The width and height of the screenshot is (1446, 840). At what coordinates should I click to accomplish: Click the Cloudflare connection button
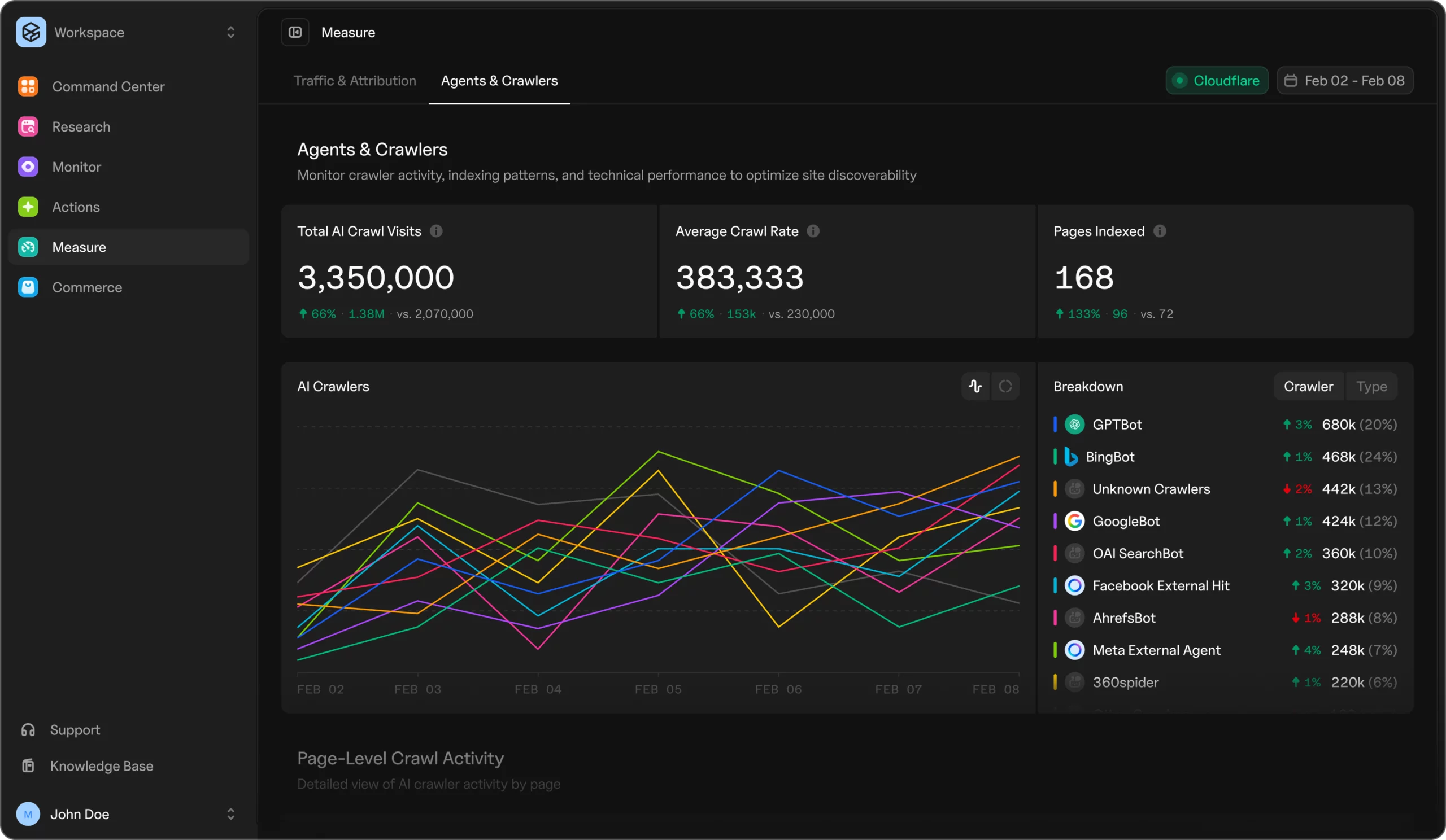(1217, 81)
